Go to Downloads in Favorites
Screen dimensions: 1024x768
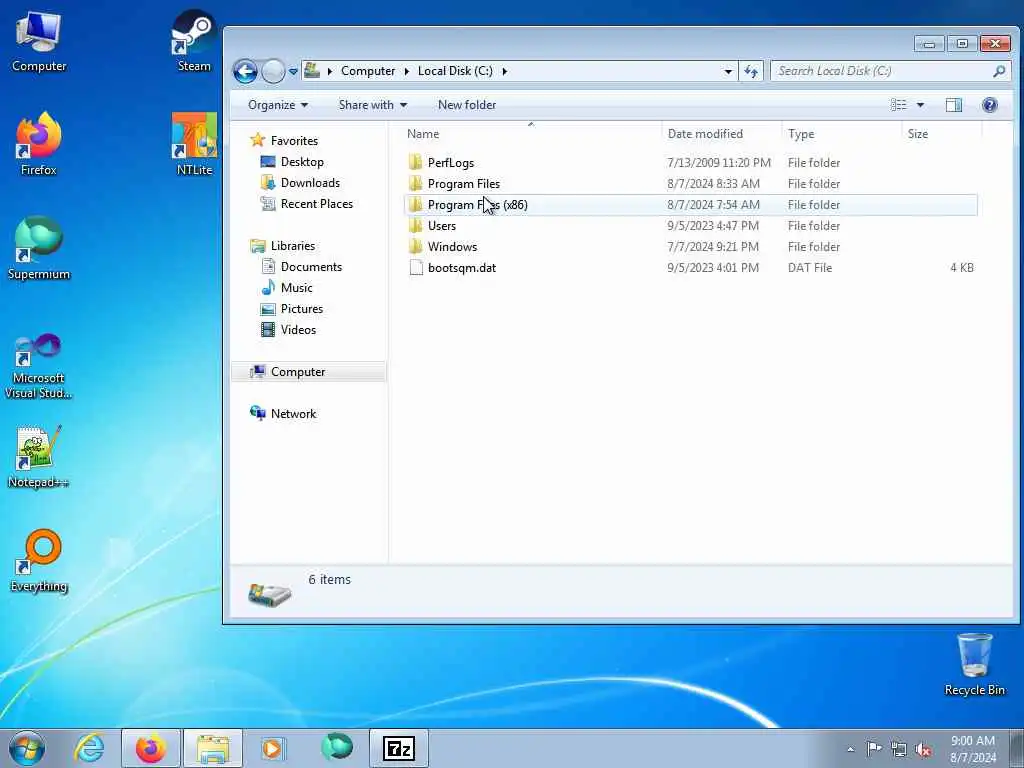(x=300, y=183)
